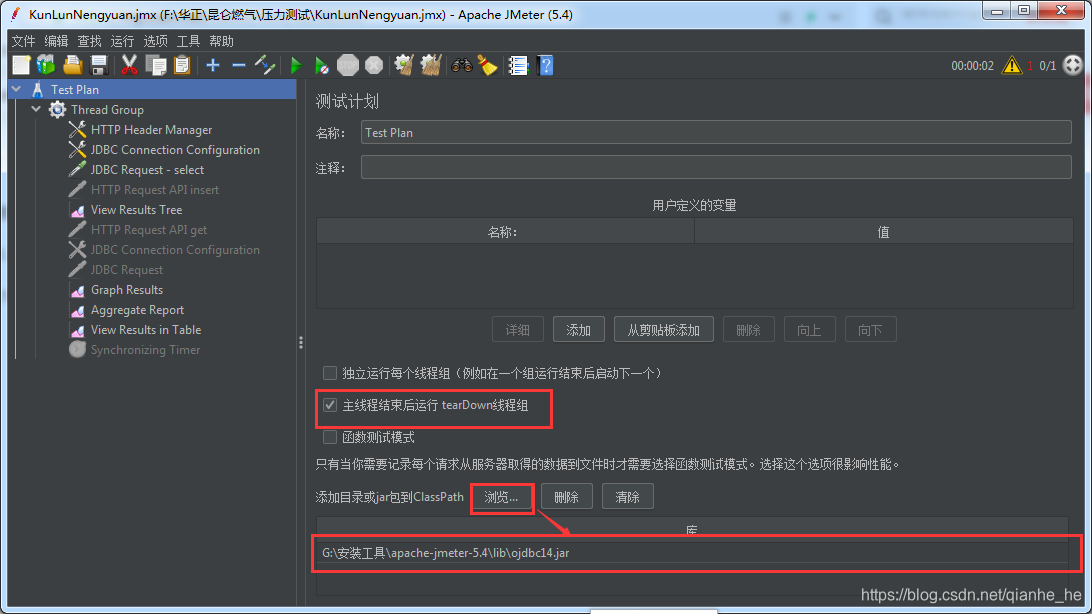Save the test plan using the Save icon

click(x=100, y=65)
